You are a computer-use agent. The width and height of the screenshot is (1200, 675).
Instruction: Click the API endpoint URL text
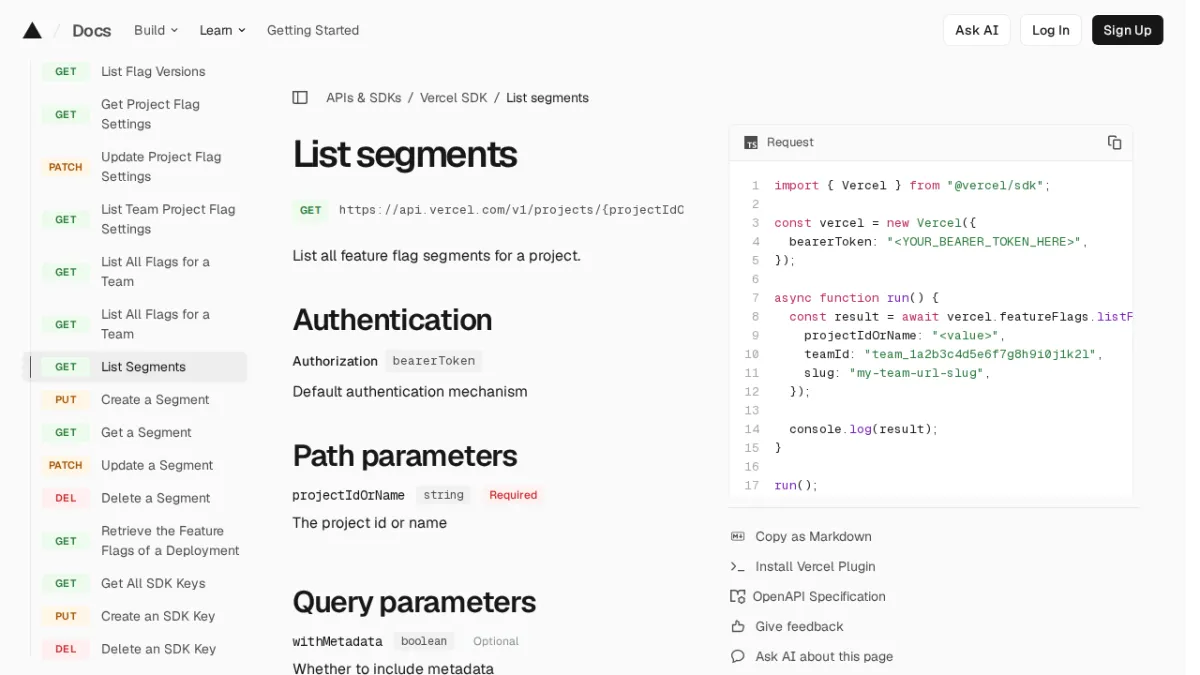(x=511, y=210)
